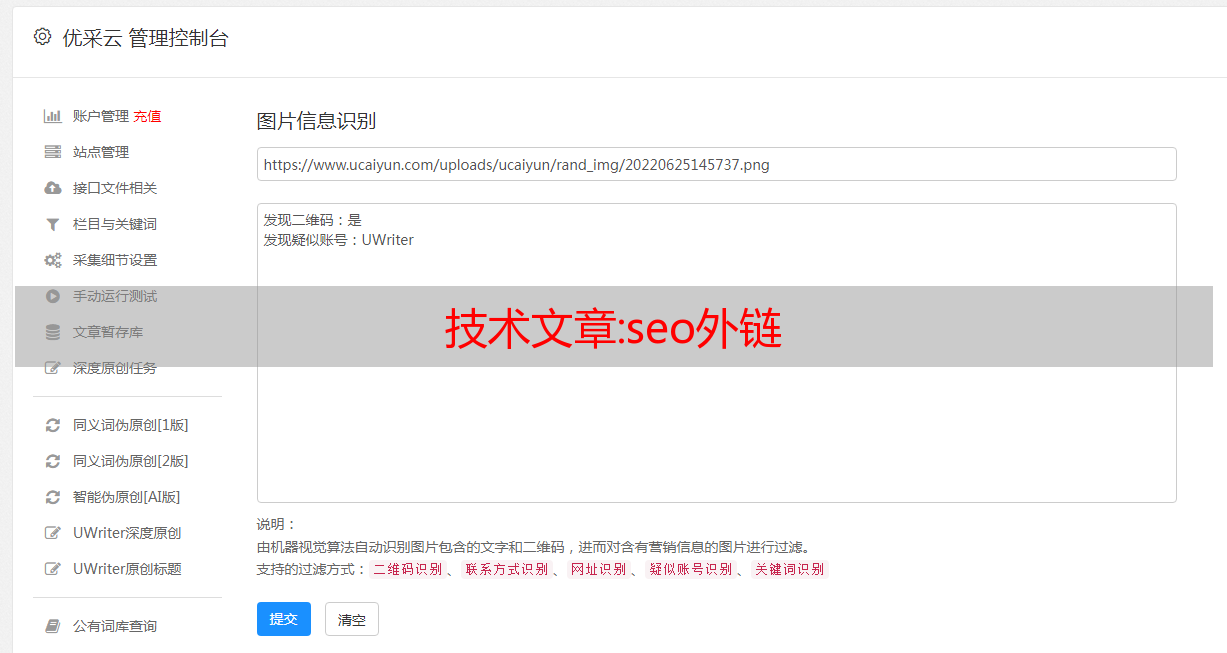Open 深度原创任务 menu item
Screen dimensions: 1227x653
pyautogui.click(x=115, y=368)
